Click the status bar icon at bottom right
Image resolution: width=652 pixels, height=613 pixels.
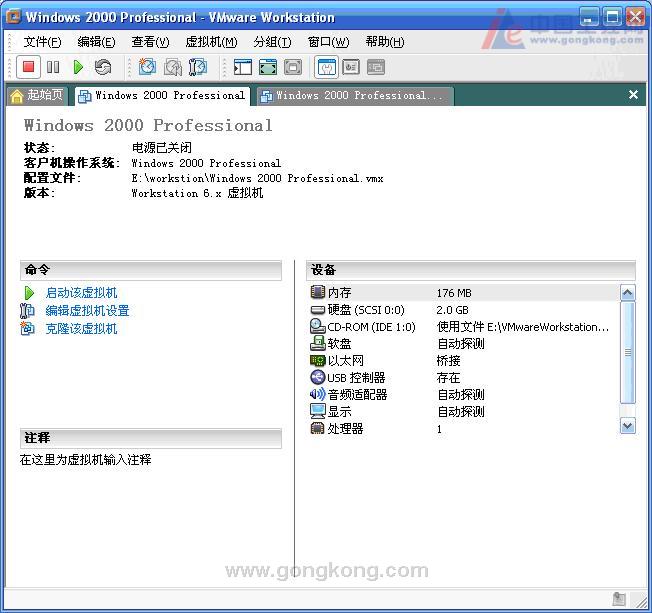click(619, 599)
